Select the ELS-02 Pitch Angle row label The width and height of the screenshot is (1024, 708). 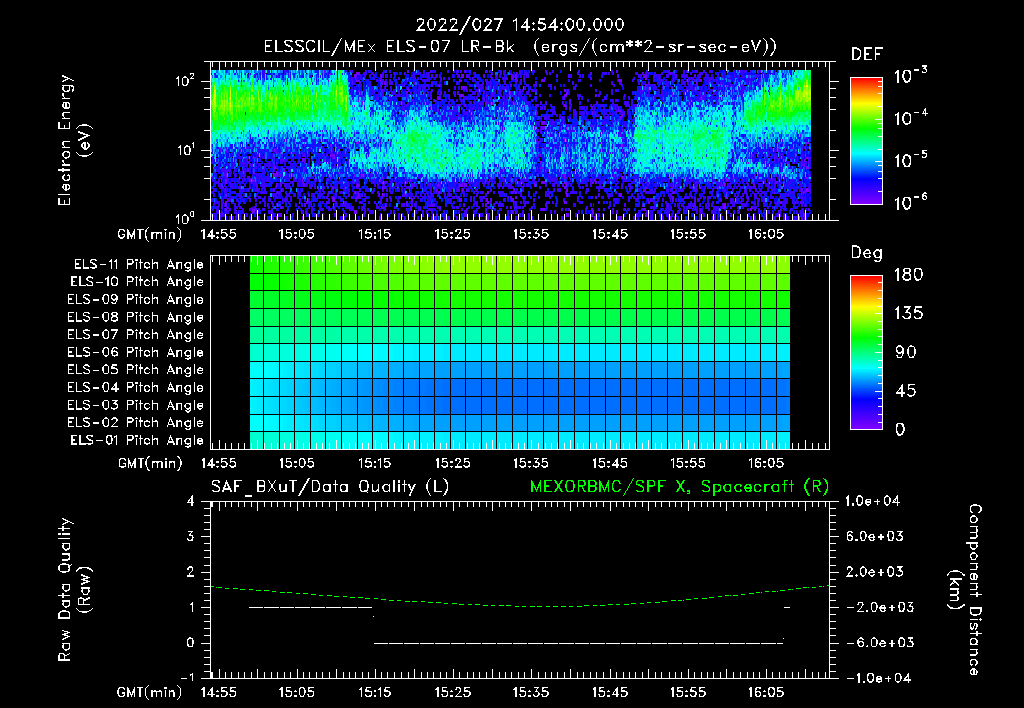coord(135,423)
